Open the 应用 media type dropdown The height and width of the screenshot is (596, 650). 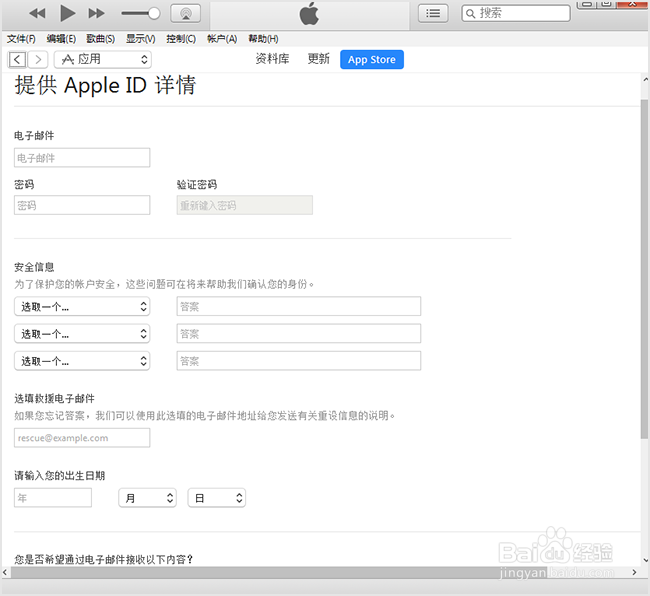103,59
